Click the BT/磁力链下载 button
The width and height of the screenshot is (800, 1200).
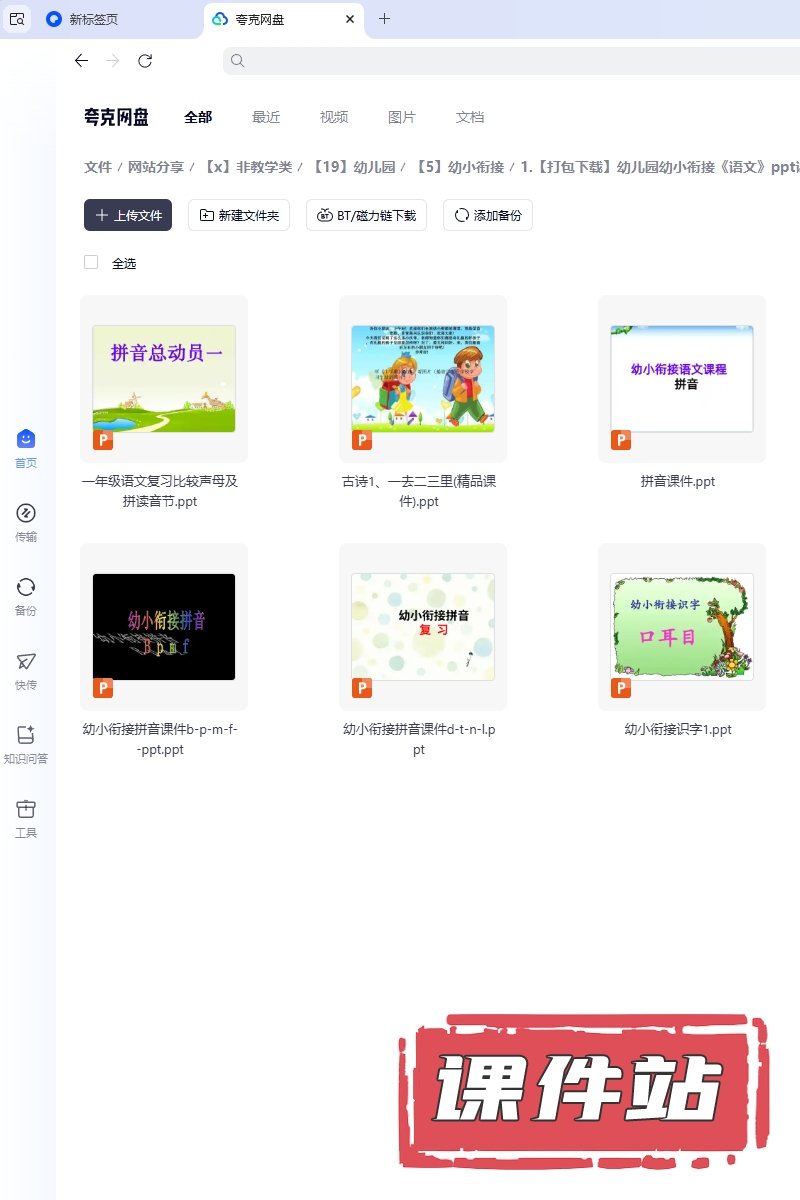pyautogui.click(x=367, y=215)
